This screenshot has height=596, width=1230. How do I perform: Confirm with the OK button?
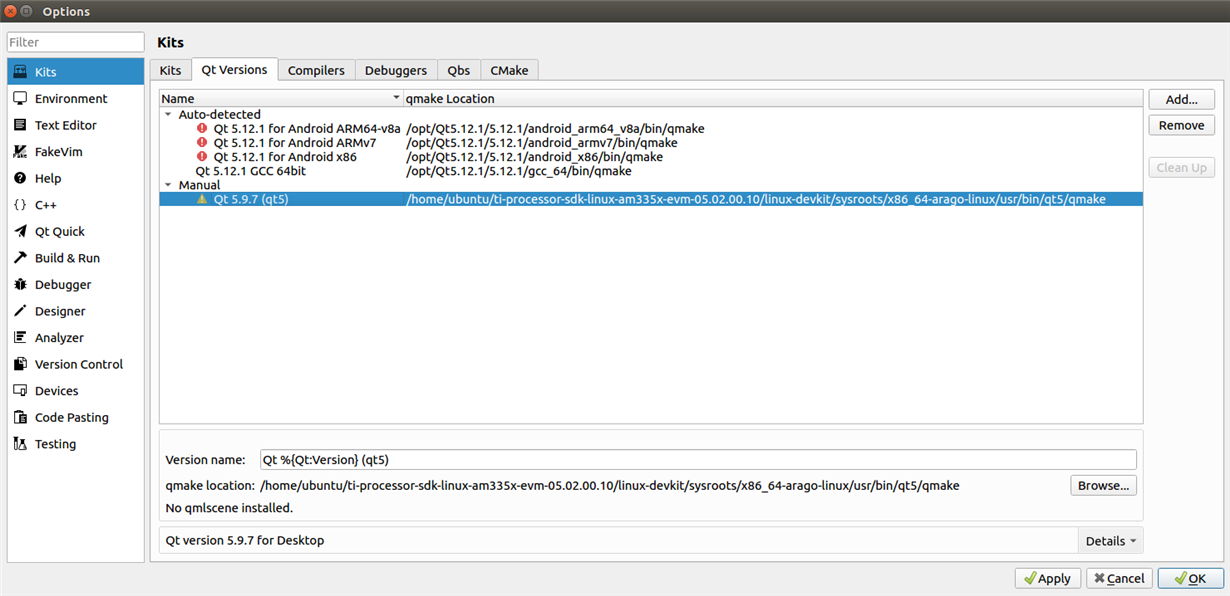1190,578
